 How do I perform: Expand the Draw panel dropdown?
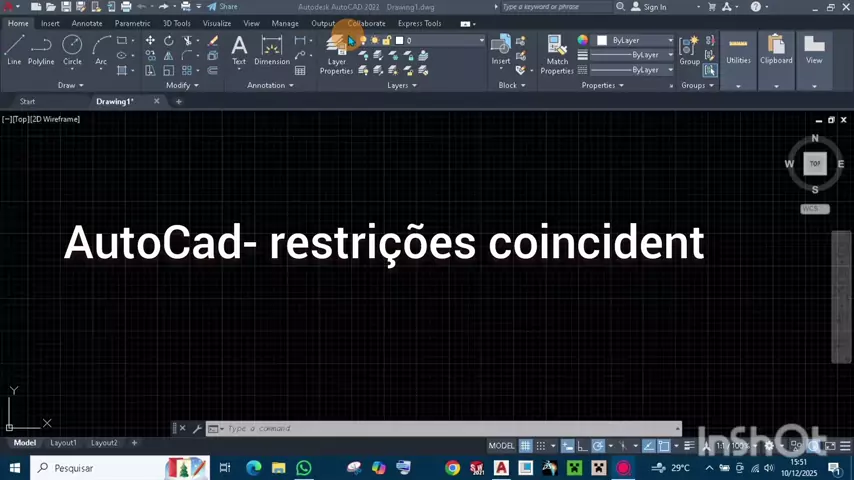pyautogui.click(x=71, y=86)
